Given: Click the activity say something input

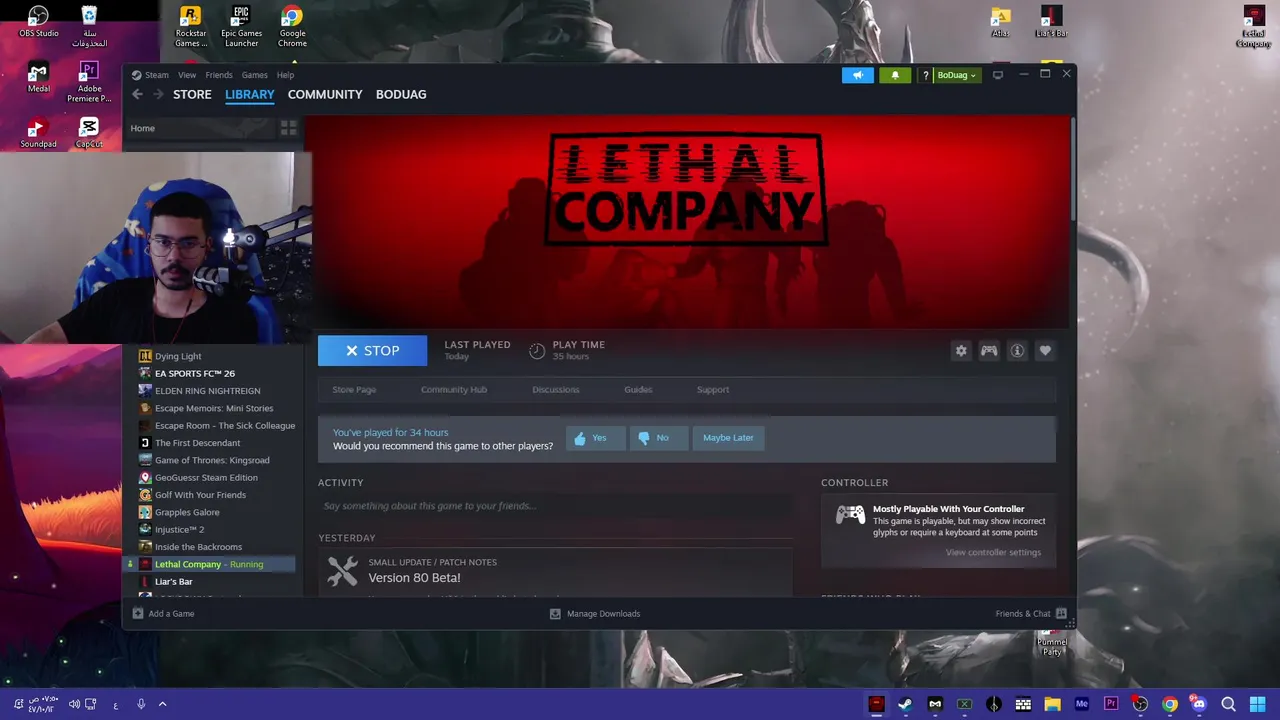Looking at the screenshot, I should (x=555, y=506).
